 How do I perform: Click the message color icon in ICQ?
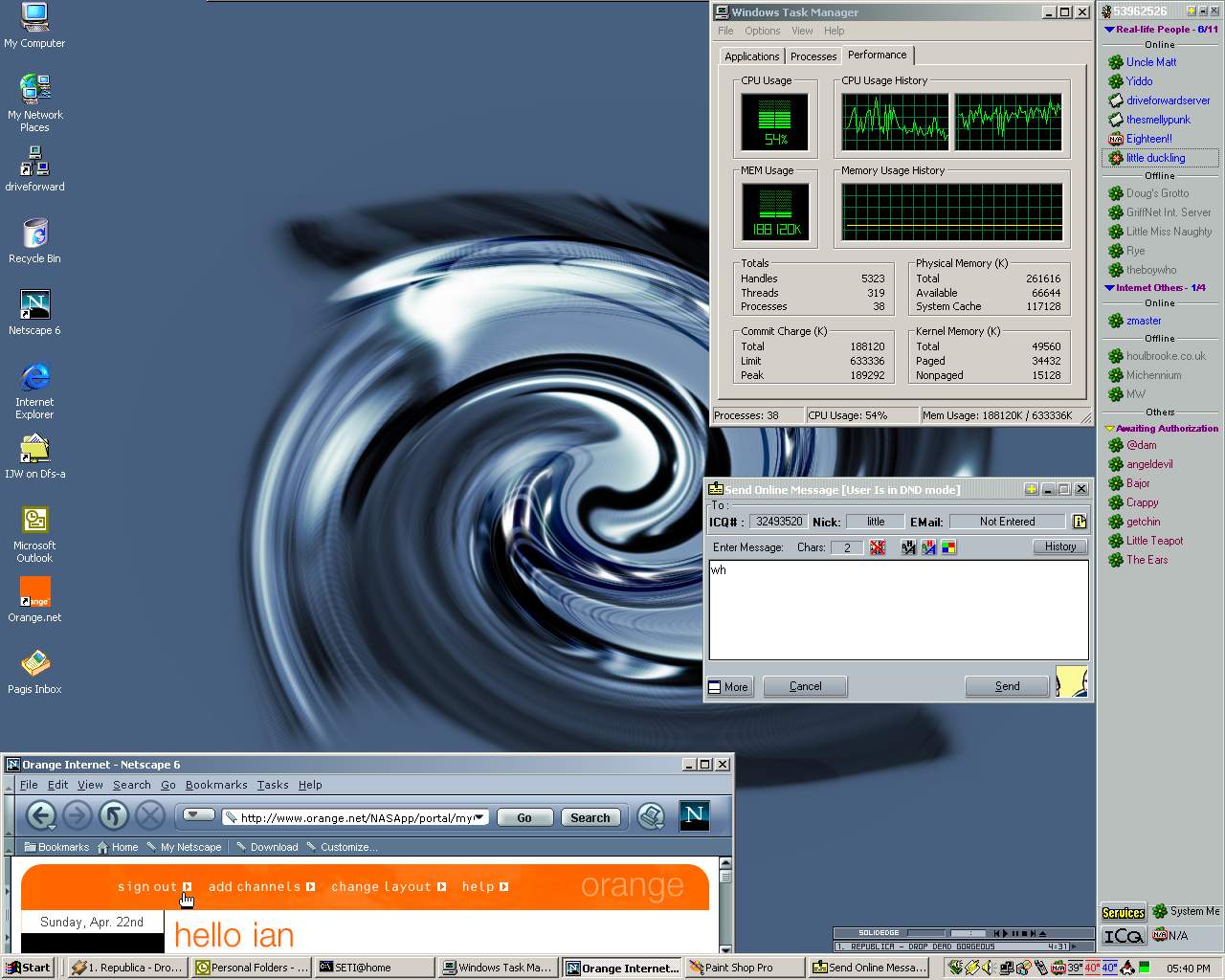click(948, 547)
